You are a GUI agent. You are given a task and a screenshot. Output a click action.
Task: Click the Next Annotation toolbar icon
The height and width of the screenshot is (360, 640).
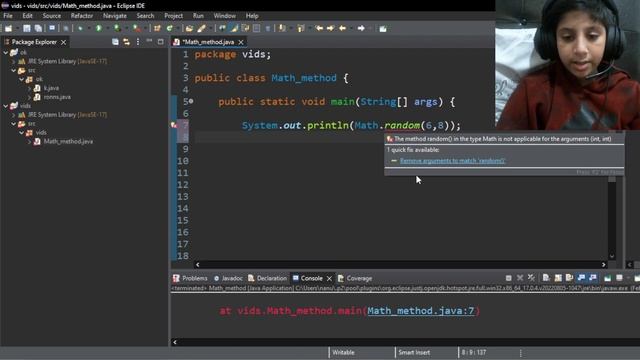click(x=282, y=28)
